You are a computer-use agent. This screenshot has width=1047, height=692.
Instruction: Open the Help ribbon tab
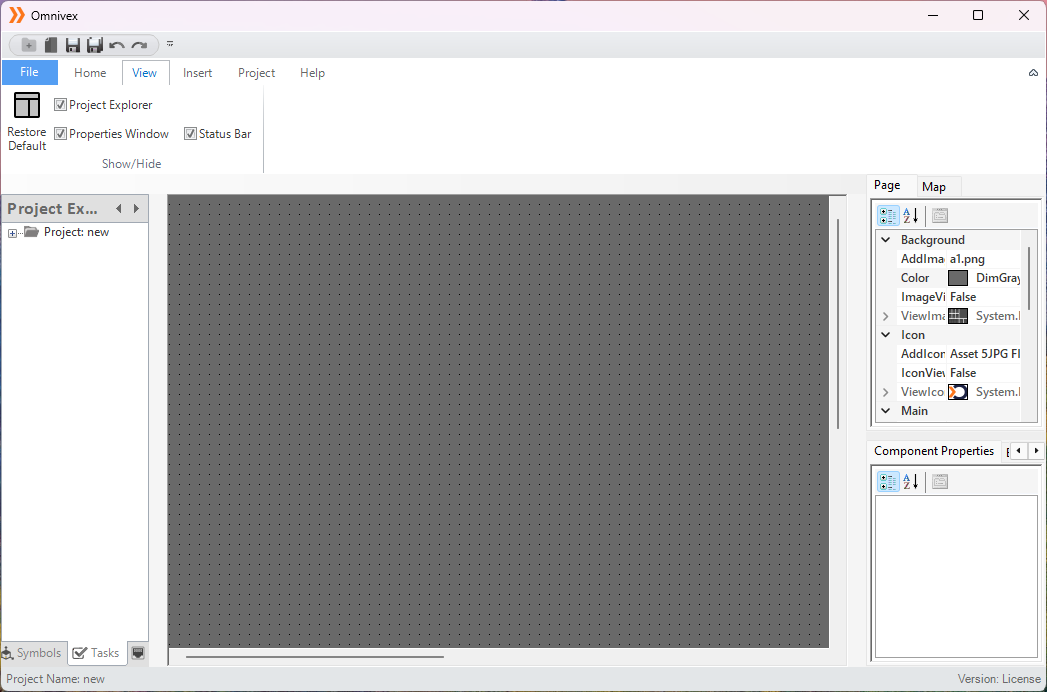point(312,73)
